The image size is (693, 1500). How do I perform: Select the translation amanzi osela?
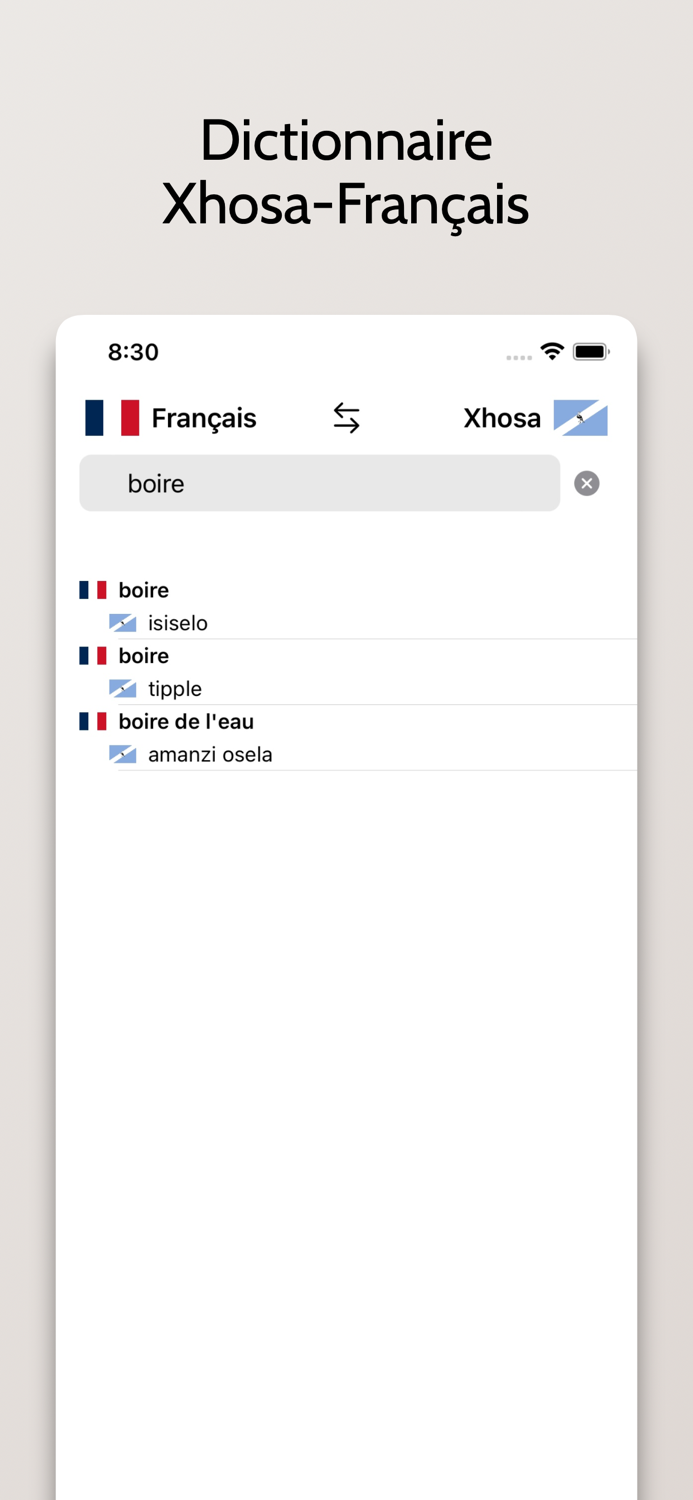pyautogui.click(x=210, y=754)
